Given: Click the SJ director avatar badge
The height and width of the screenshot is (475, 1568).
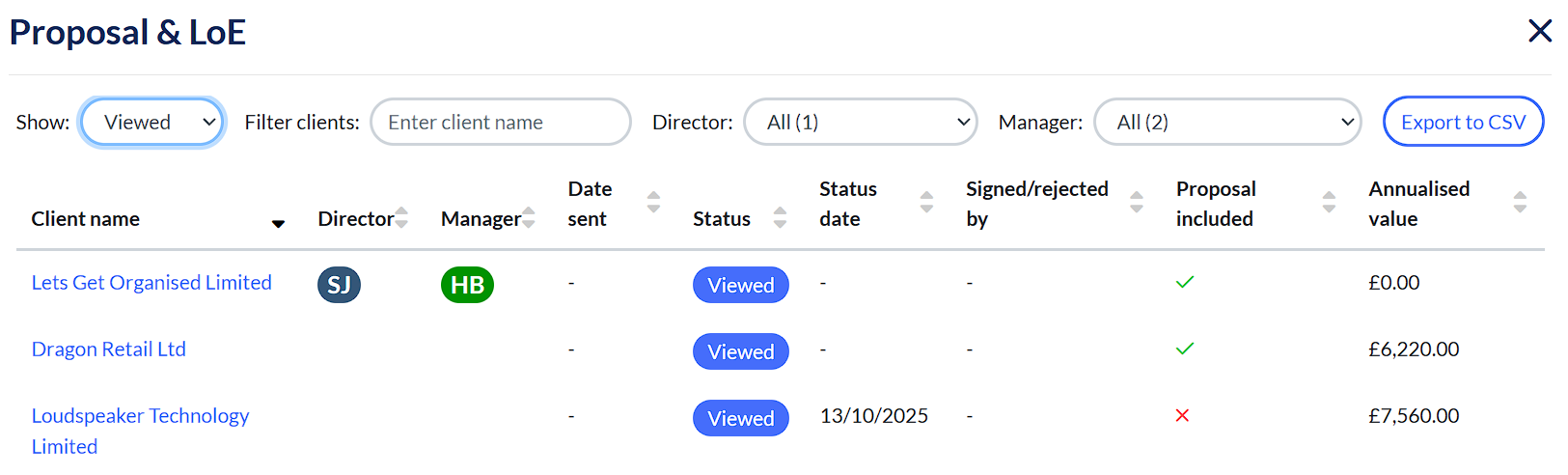Looking at the screenshot, I should click(x=339, y=285).
